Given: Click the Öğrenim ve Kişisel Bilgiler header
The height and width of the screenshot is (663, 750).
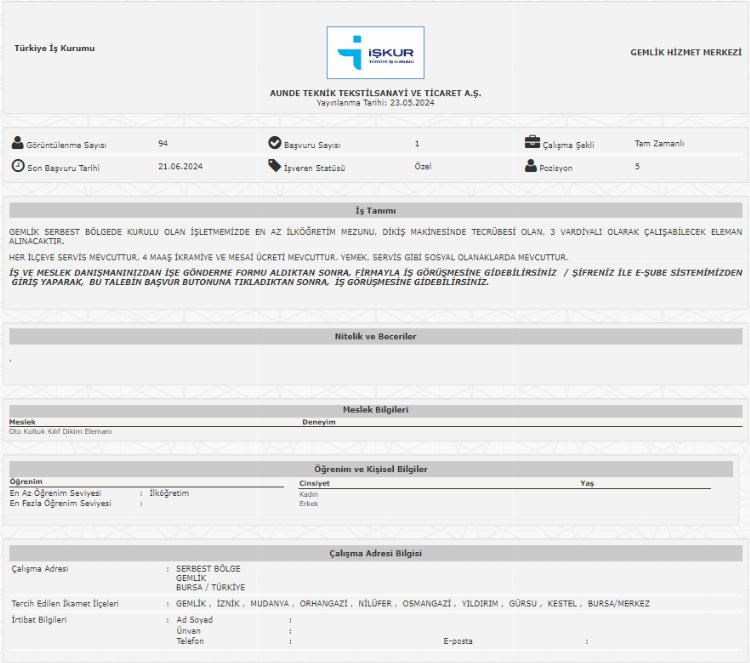Looking at the screenshot, I should 375,469.
